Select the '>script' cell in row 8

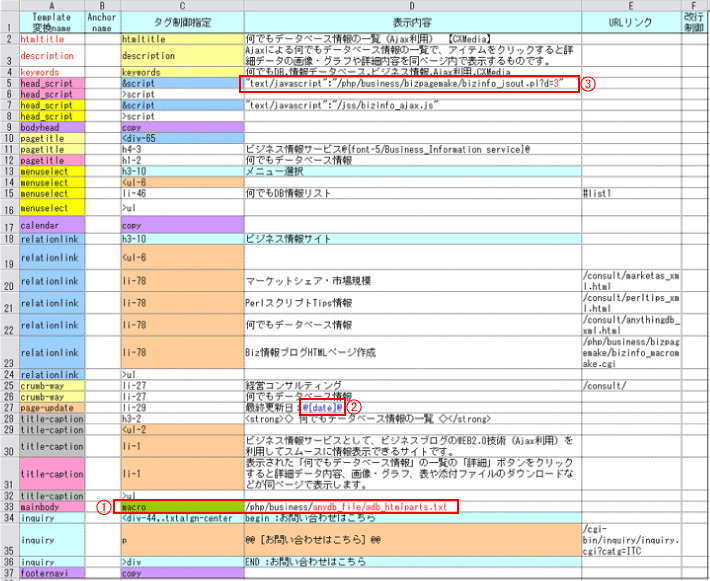click(182, 116)
